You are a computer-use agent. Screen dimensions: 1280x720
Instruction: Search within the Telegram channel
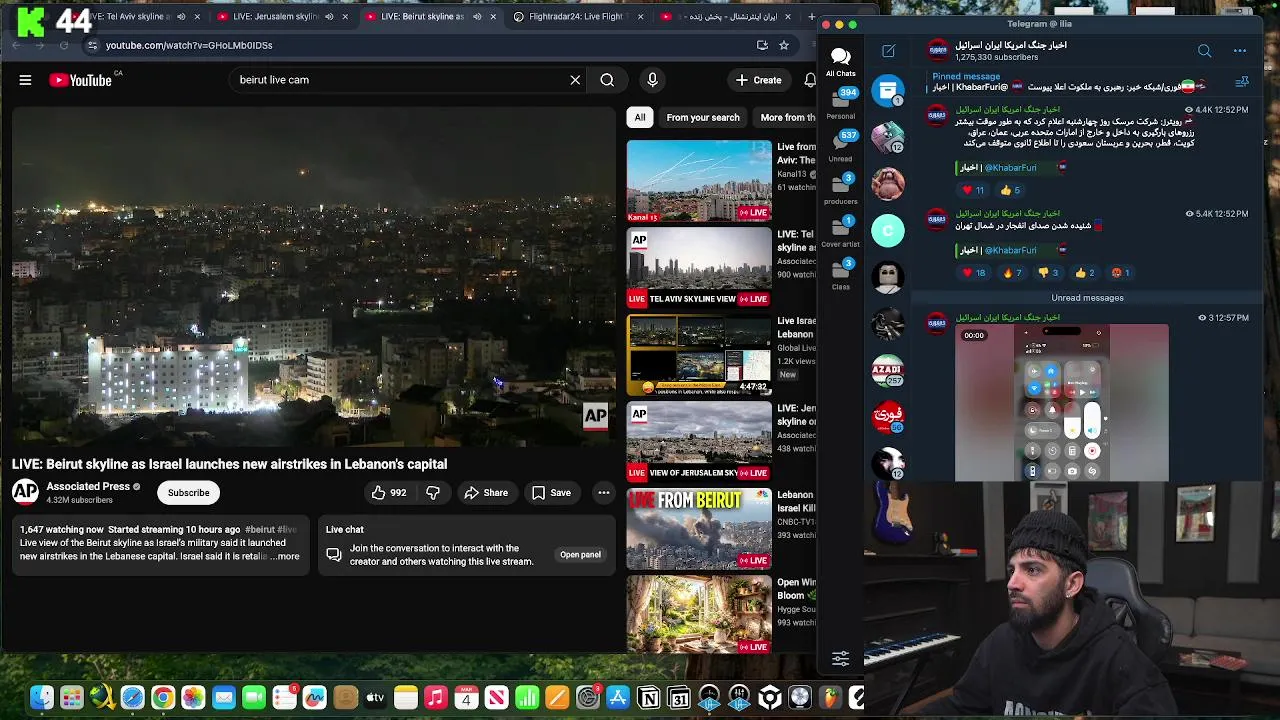pyautogui.click(x=1205, y=51)
